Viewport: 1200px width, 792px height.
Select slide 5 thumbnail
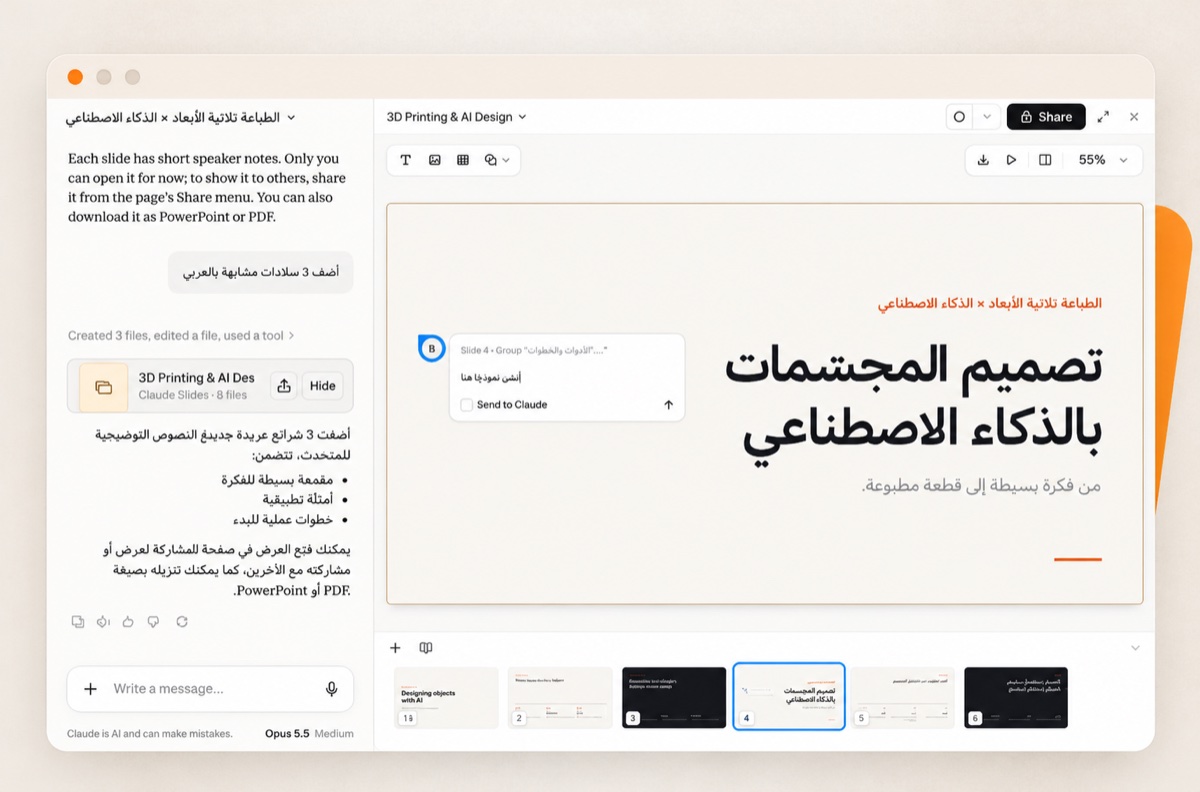pyautogui.click(x=903, y=697)
